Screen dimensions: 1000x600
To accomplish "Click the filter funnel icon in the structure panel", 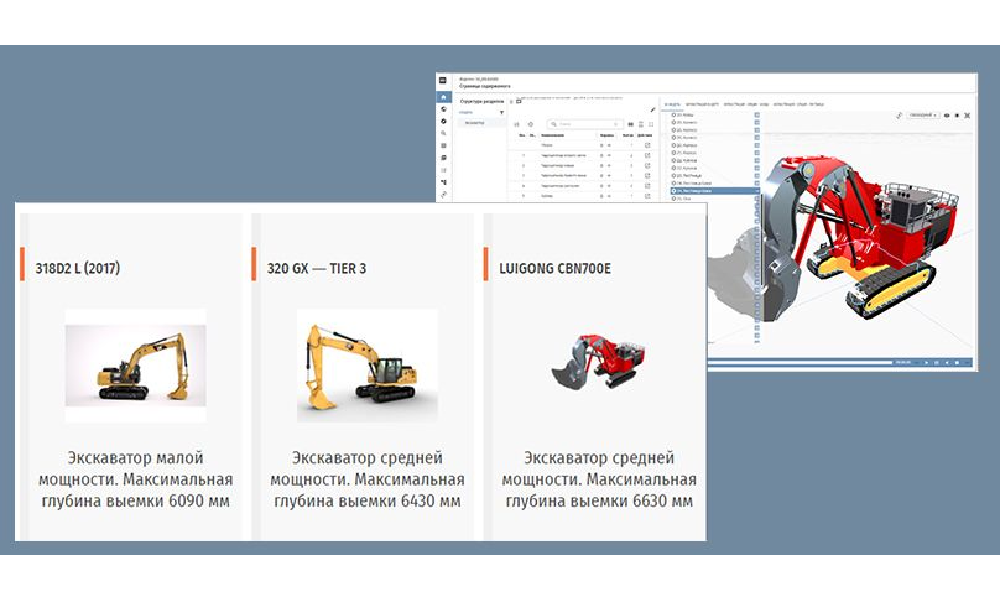I will pos(501,113).
